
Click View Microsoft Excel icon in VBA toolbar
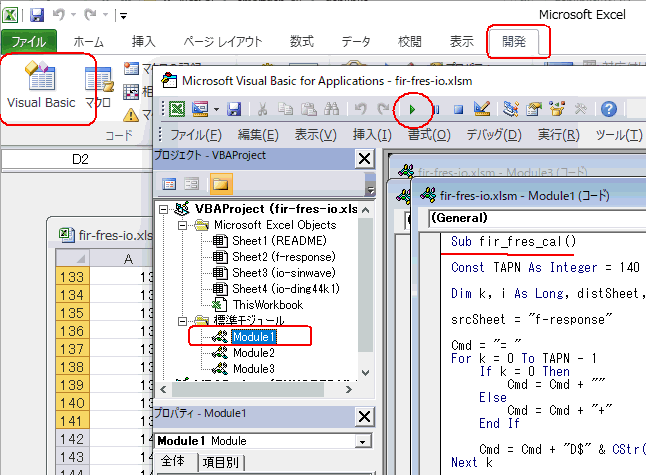coord(177,109)
